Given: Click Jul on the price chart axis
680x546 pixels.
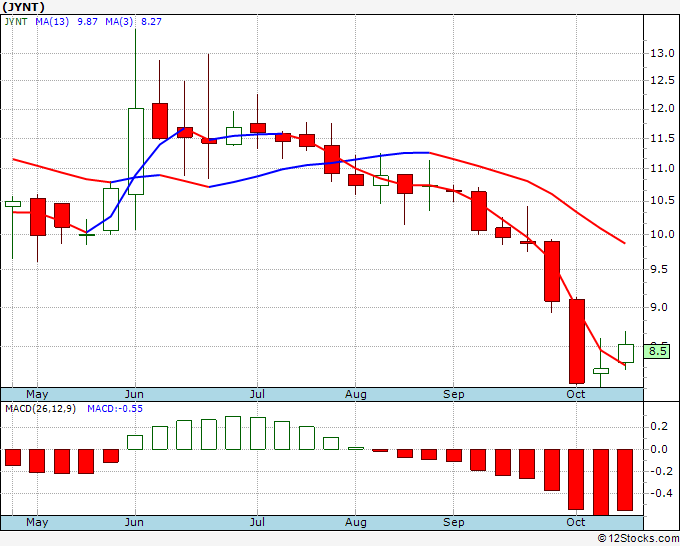Looking at the screenshot, I should pos(257,394).
